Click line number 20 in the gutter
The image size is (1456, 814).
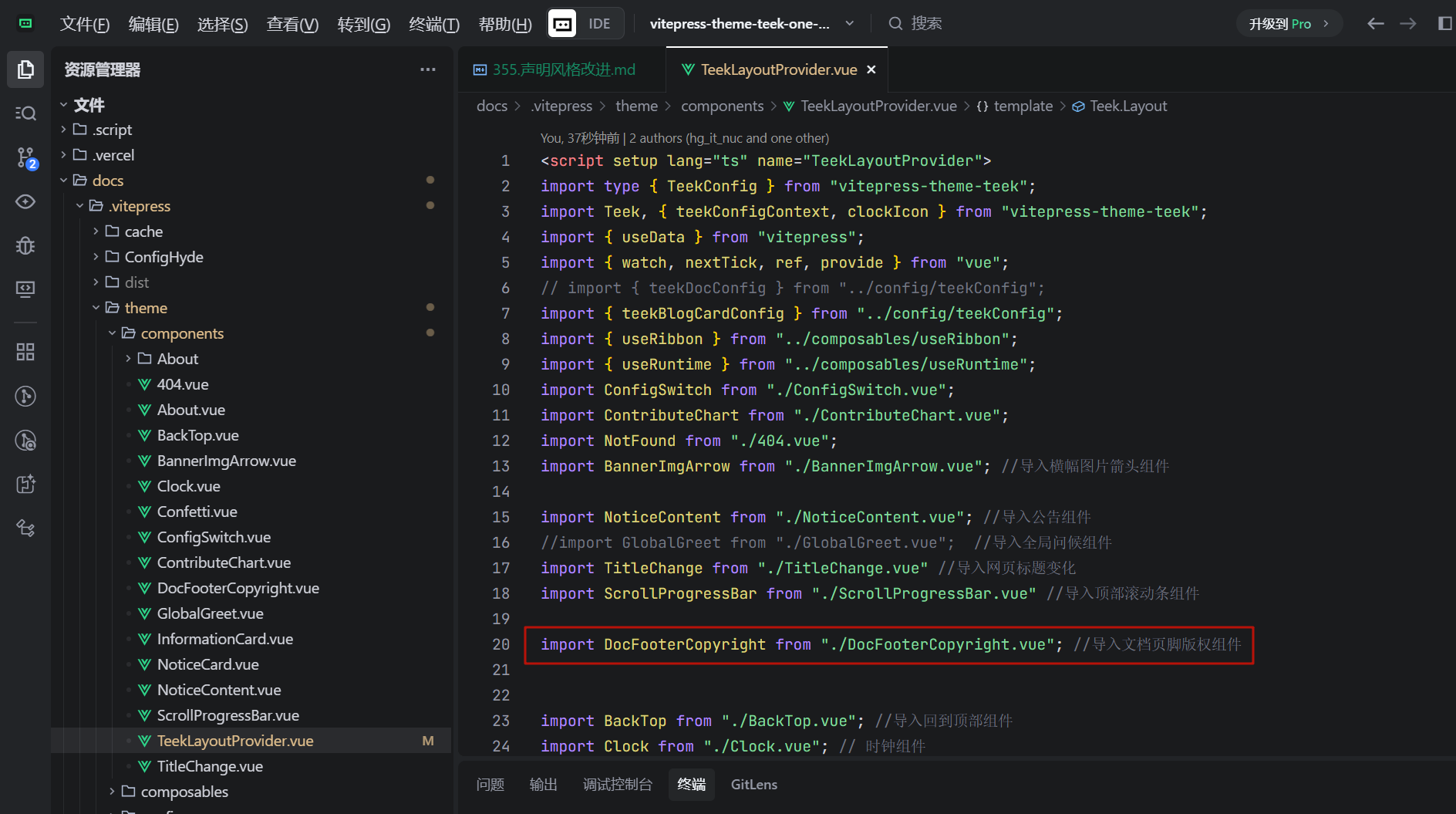(x=501, y=644)
